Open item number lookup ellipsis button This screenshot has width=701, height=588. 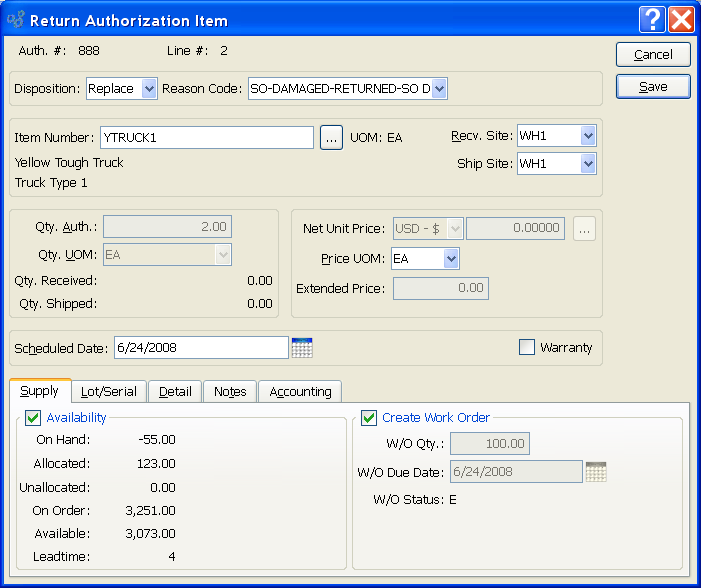coord(332,138)
